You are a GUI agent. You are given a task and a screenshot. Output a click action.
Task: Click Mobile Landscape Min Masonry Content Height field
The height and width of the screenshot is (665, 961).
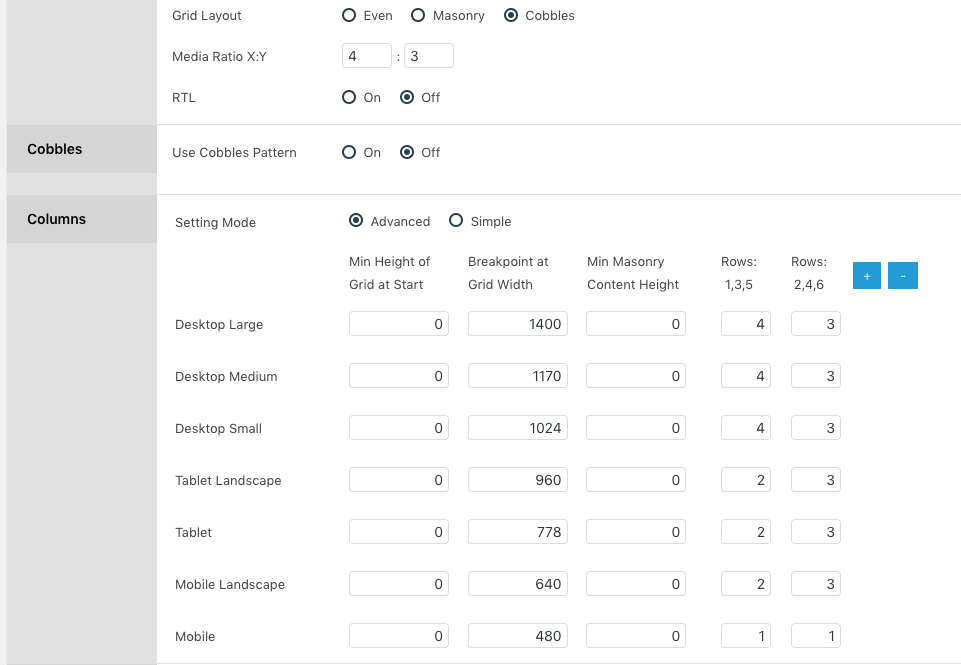(636, 583)
